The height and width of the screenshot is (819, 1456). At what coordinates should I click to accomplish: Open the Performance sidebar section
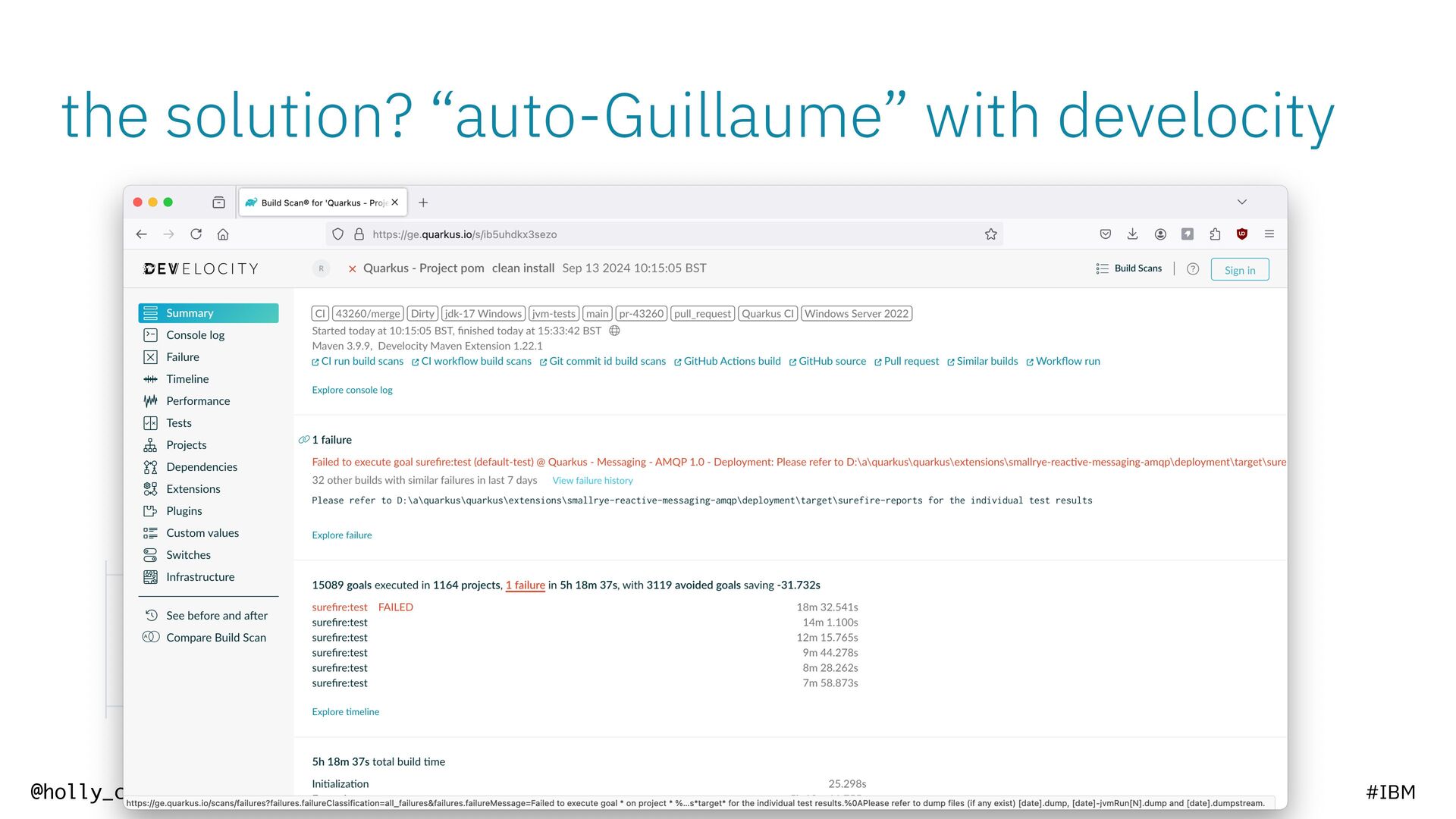(197, 401)
